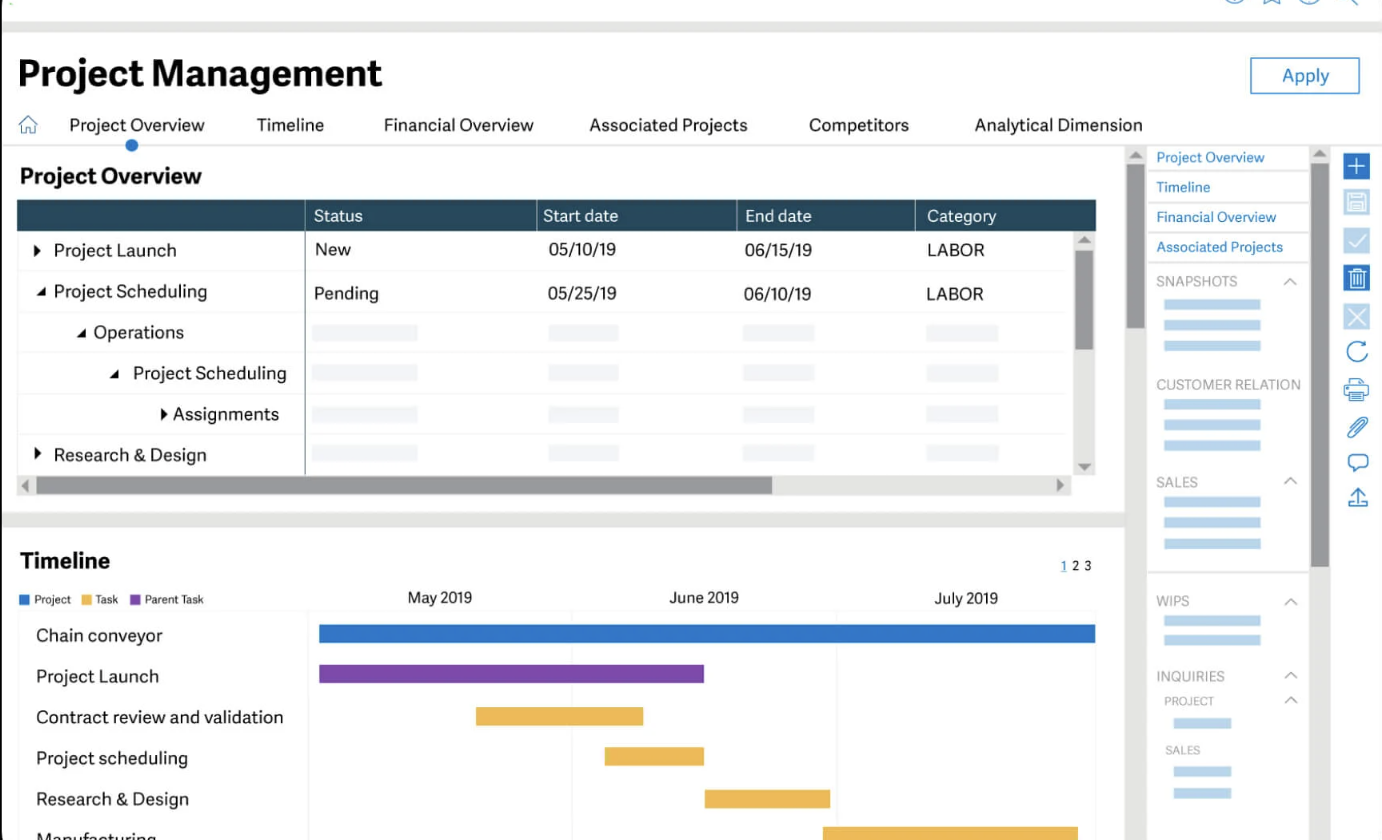The width and height of the screenshot is (1382, 840).
Task: Collapse the Operations tree node
Action: tap(81, 333)
